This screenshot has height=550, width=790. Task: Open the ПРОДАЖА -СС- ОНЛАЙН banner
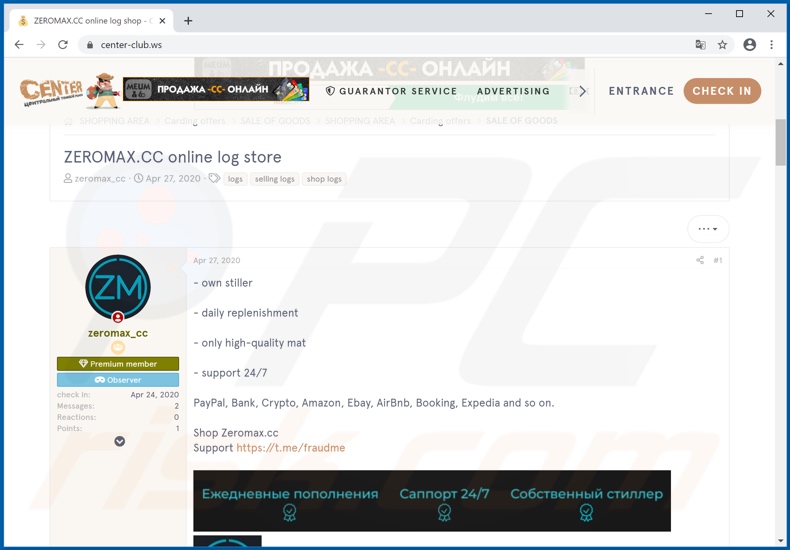[x=216, y=90]
